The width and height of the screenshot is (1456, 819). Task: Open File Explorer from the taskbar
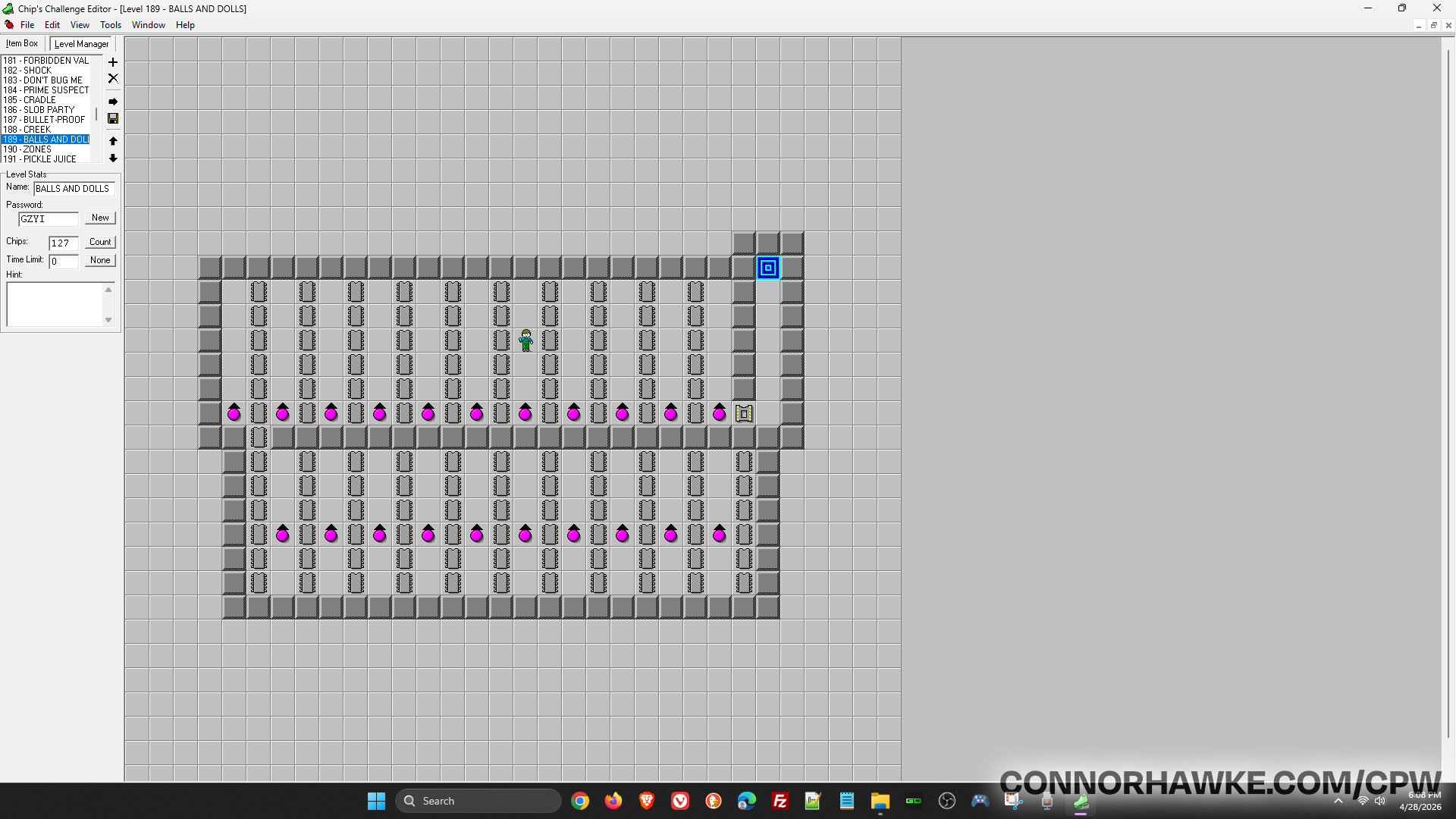point(880,801)
